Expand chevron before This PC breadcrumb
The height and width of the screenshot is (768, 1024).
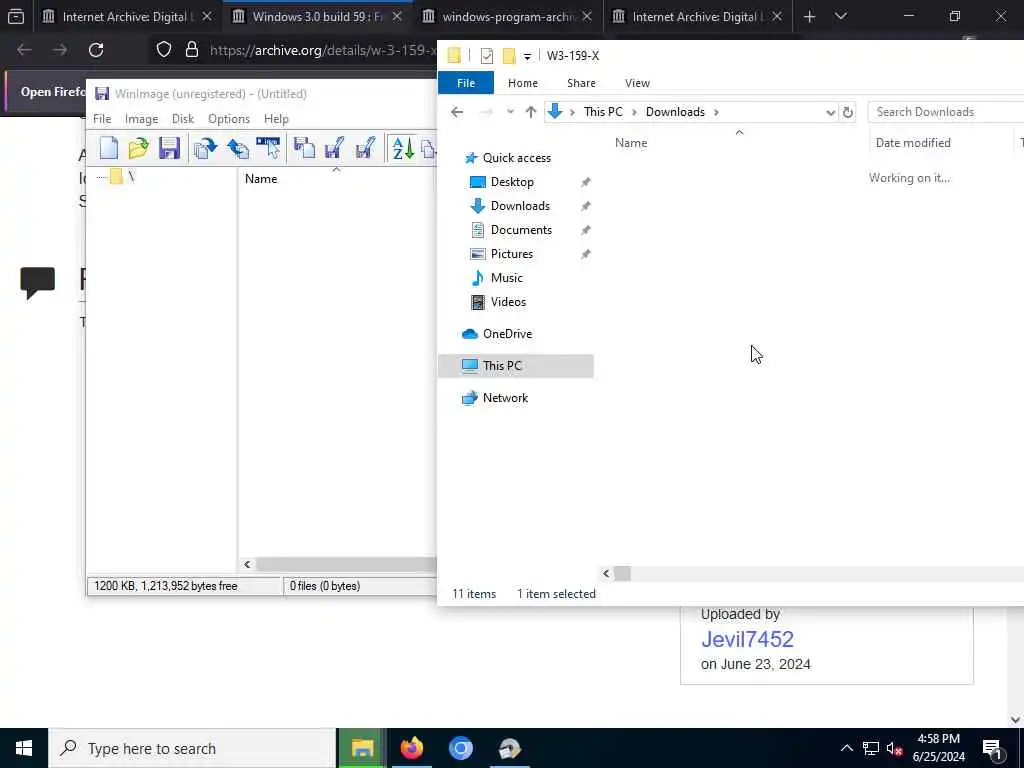pos(572,112)
